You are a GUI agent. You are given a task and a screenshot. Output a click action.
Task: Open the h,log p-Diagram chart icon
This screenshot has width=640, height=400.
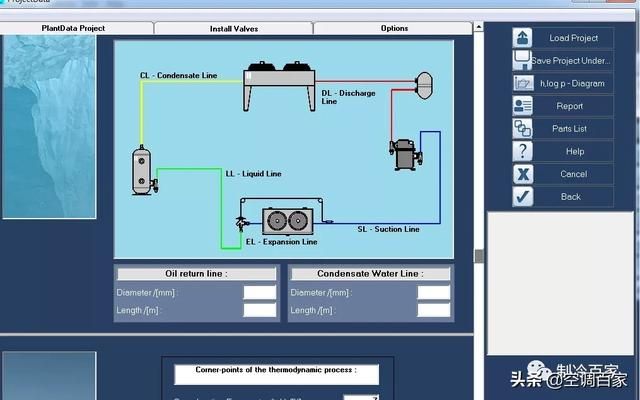coord(523,83)
